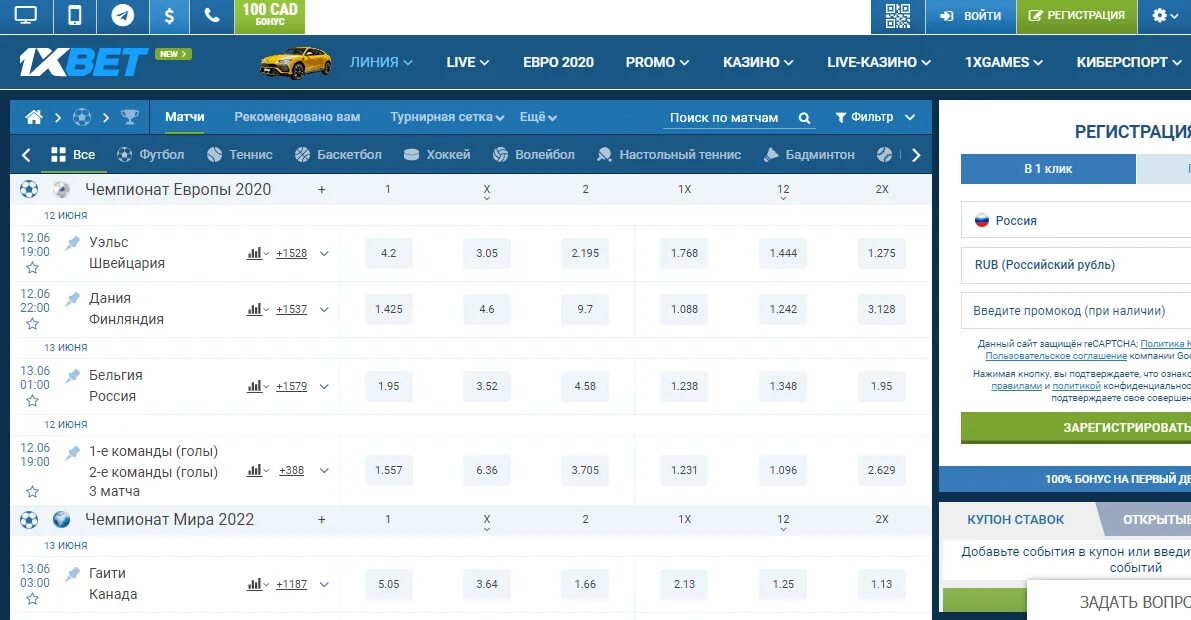Show statistics for Гаити – Канада
This screenshot has height=620, width=1191.
(257, 584)
